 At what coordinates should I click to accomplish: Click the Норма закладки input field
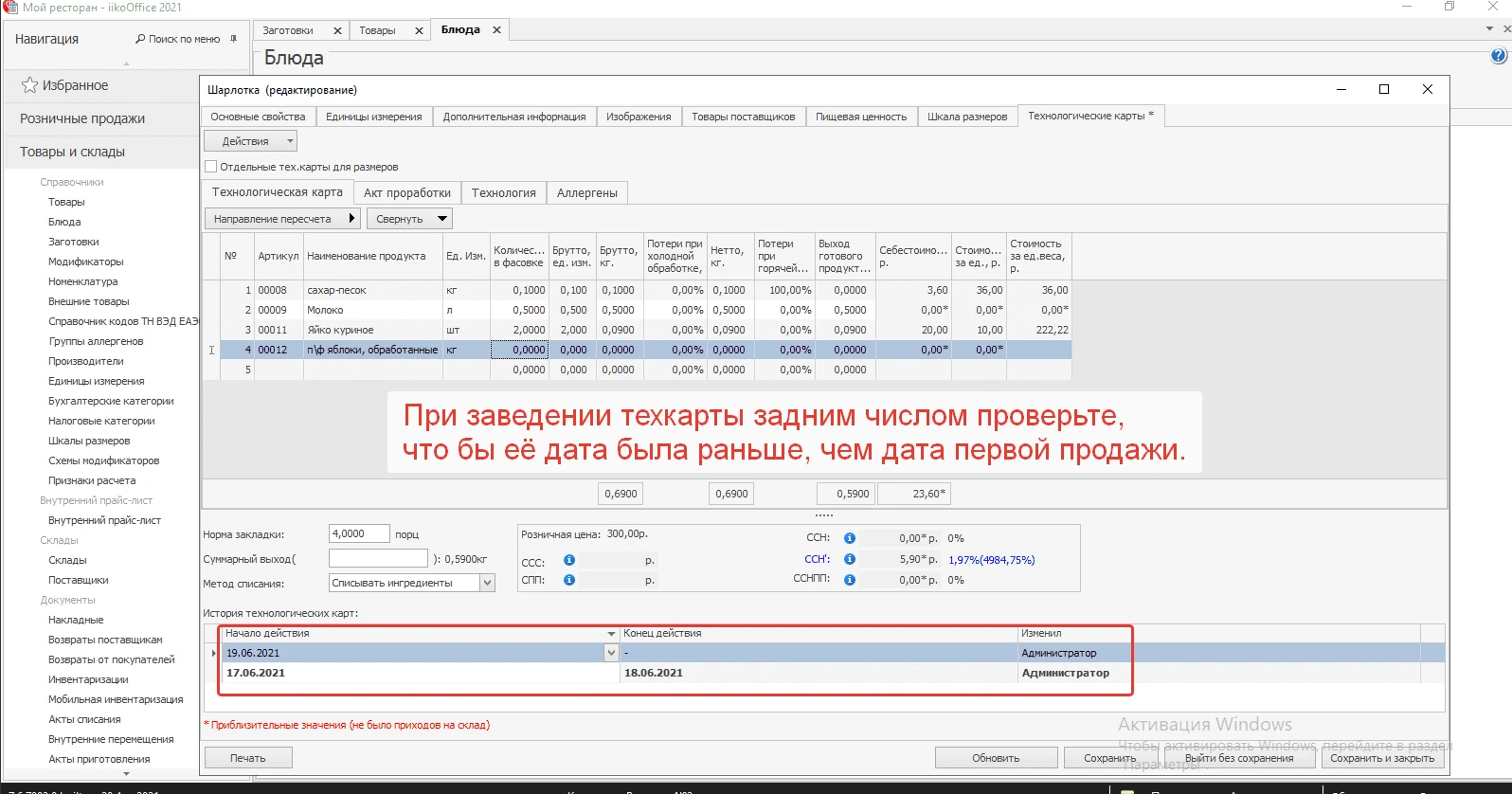click(358, 534)
